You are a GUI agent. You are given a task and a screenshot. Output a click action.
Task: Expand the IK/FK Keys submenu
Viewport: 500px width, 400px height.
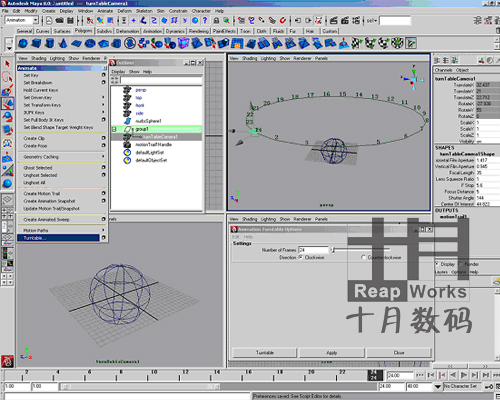[103, 112]
